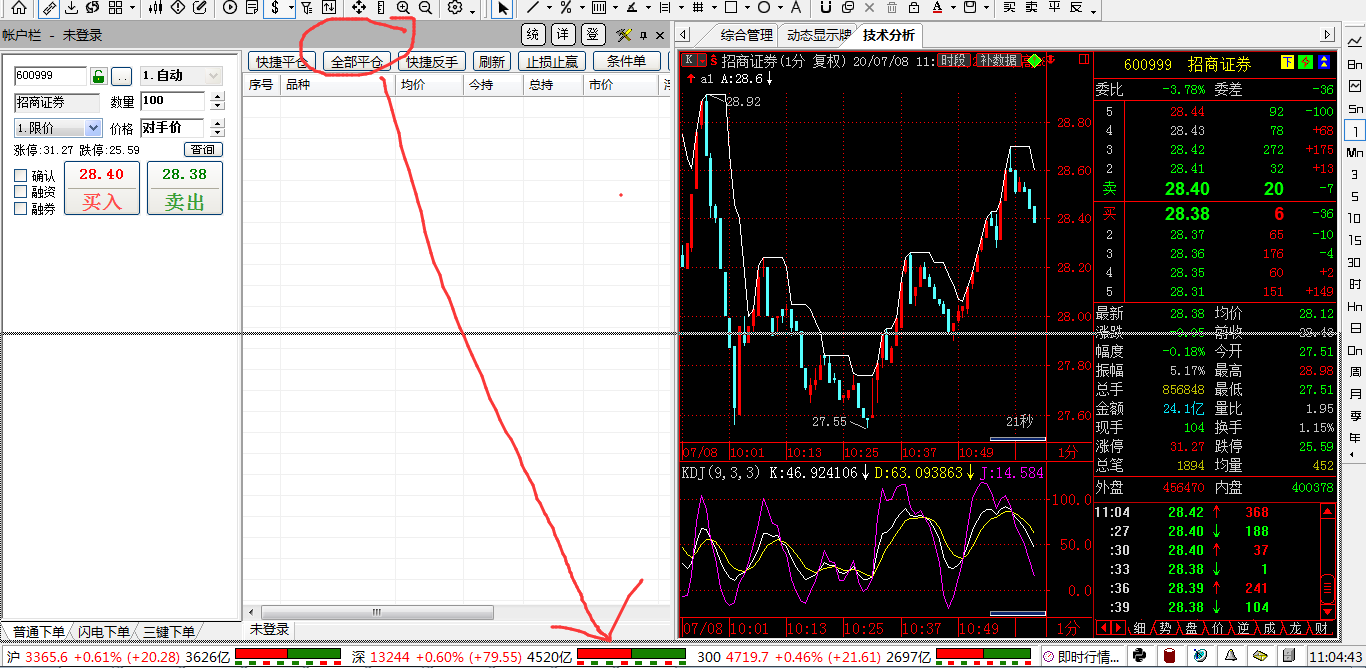Click the text annotation A tool

click(796, 8)
